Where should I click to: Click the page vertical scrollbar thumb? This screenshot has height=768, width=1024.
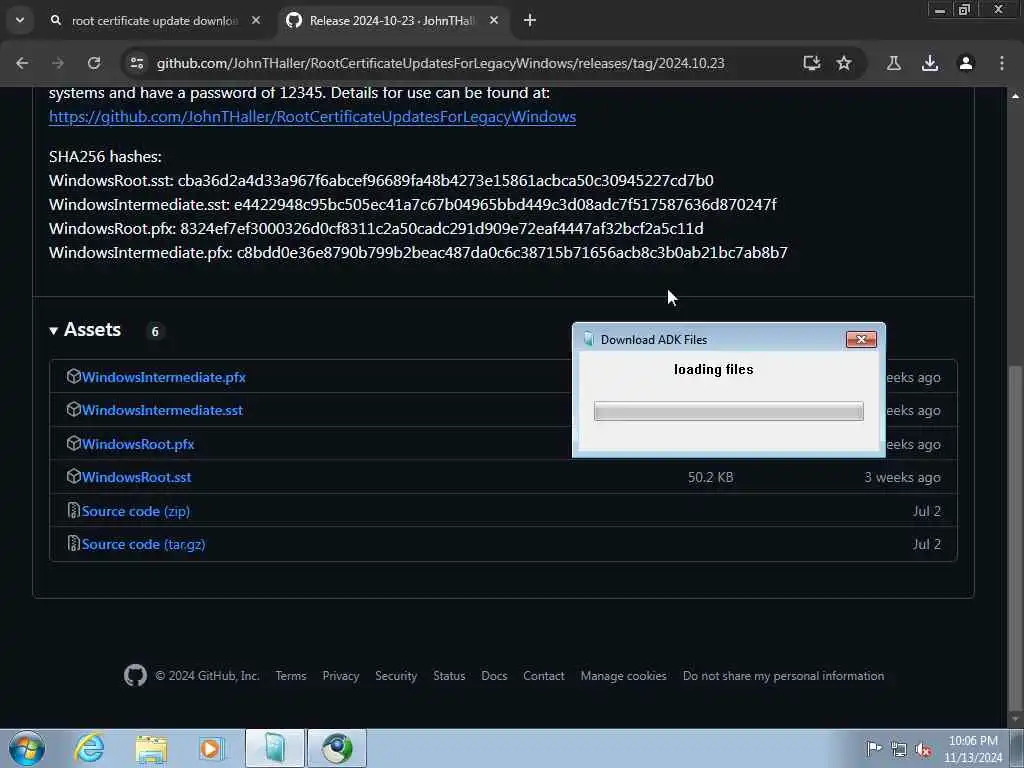pyautogui.click(x=1016, y=536)
